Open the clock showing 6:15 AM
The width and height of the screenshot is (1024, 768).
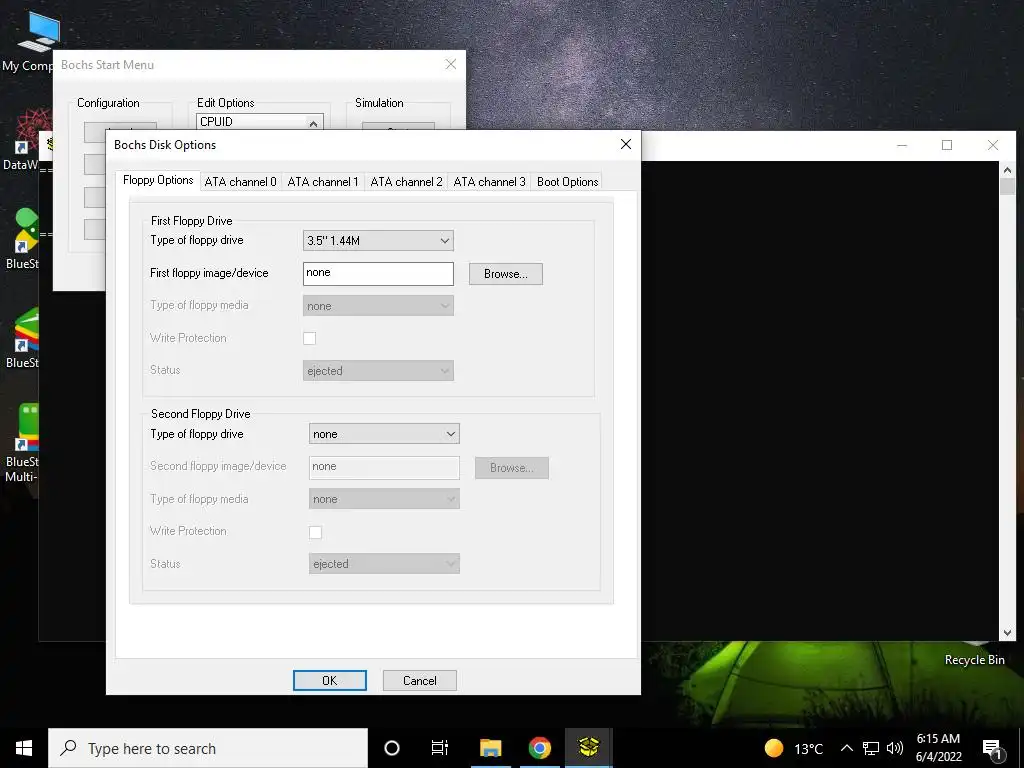coord(938,748)
